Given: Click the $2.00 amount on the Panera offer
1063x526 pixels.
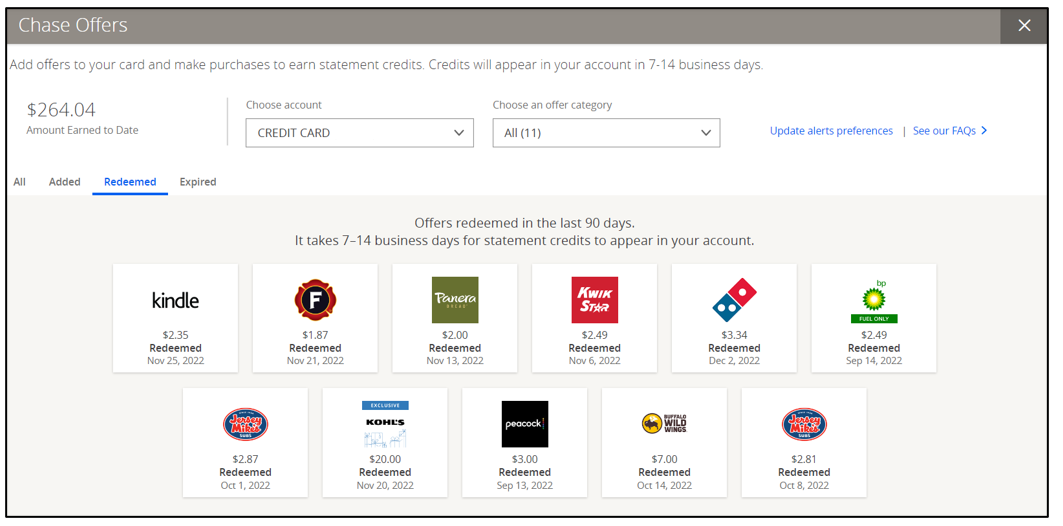Looking at the screenshot, I should pyautogui.click(x=455, y=335).
